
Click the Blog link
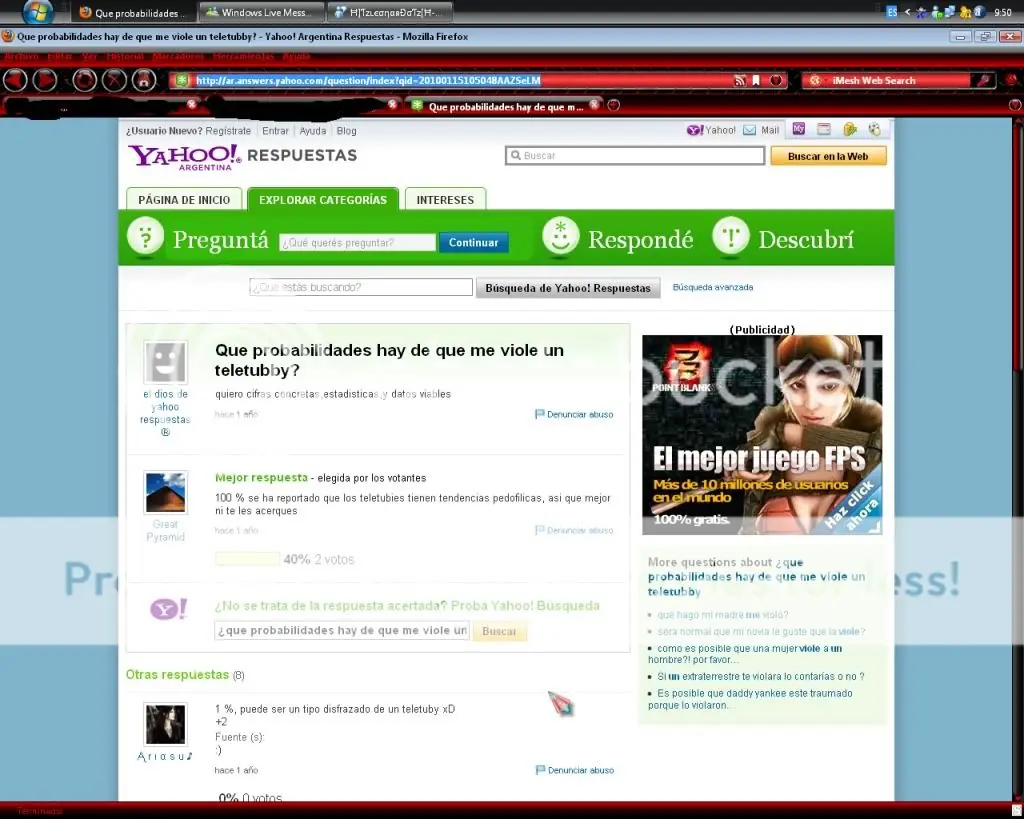(347, 131)
